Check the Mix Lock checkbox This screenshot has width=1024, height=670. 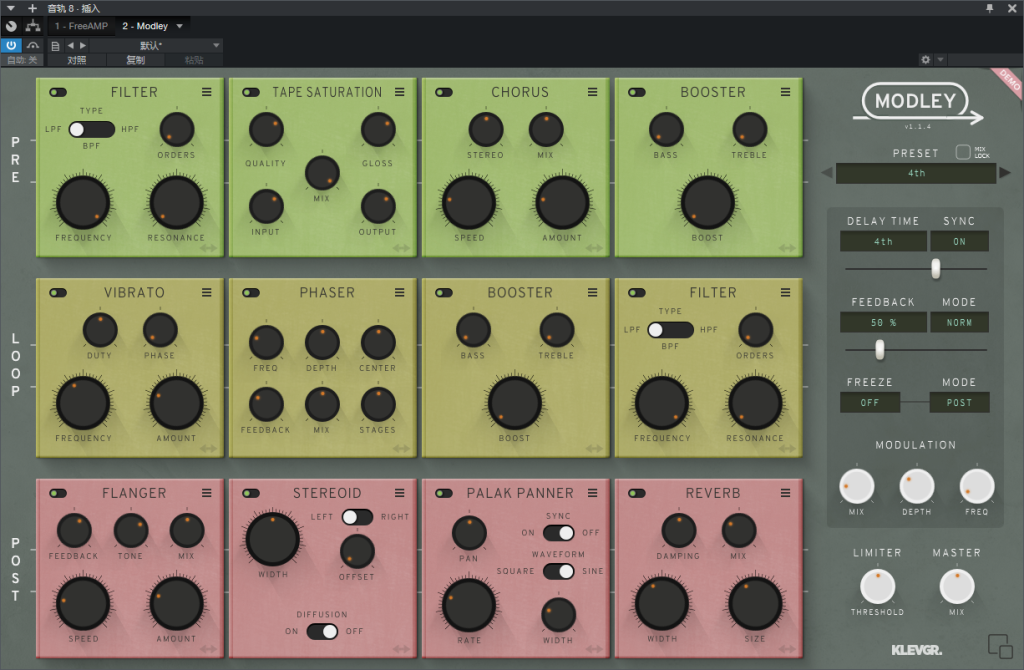[963, 152]
